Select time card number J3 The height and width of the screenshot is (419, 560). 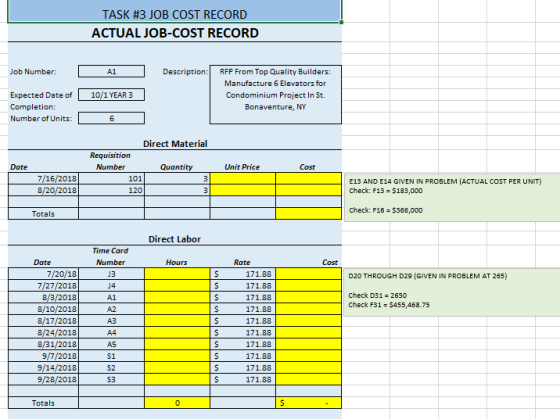(111, 274)
